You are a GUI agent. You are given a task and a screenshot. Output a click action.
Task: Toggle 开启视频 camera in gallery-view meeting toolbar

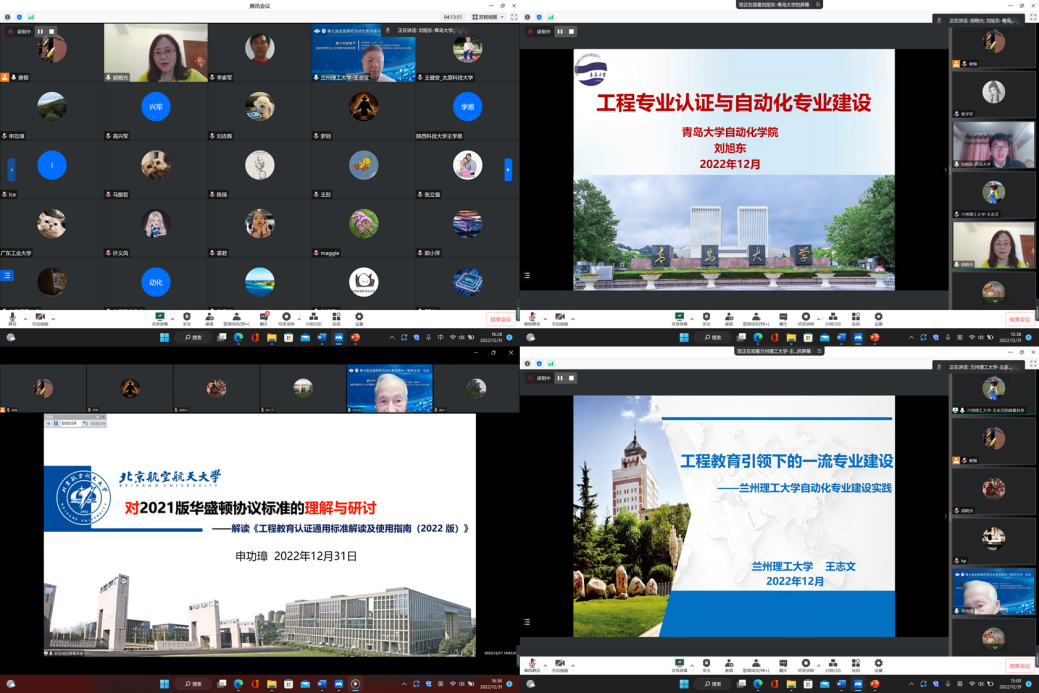tap(40, 316)
